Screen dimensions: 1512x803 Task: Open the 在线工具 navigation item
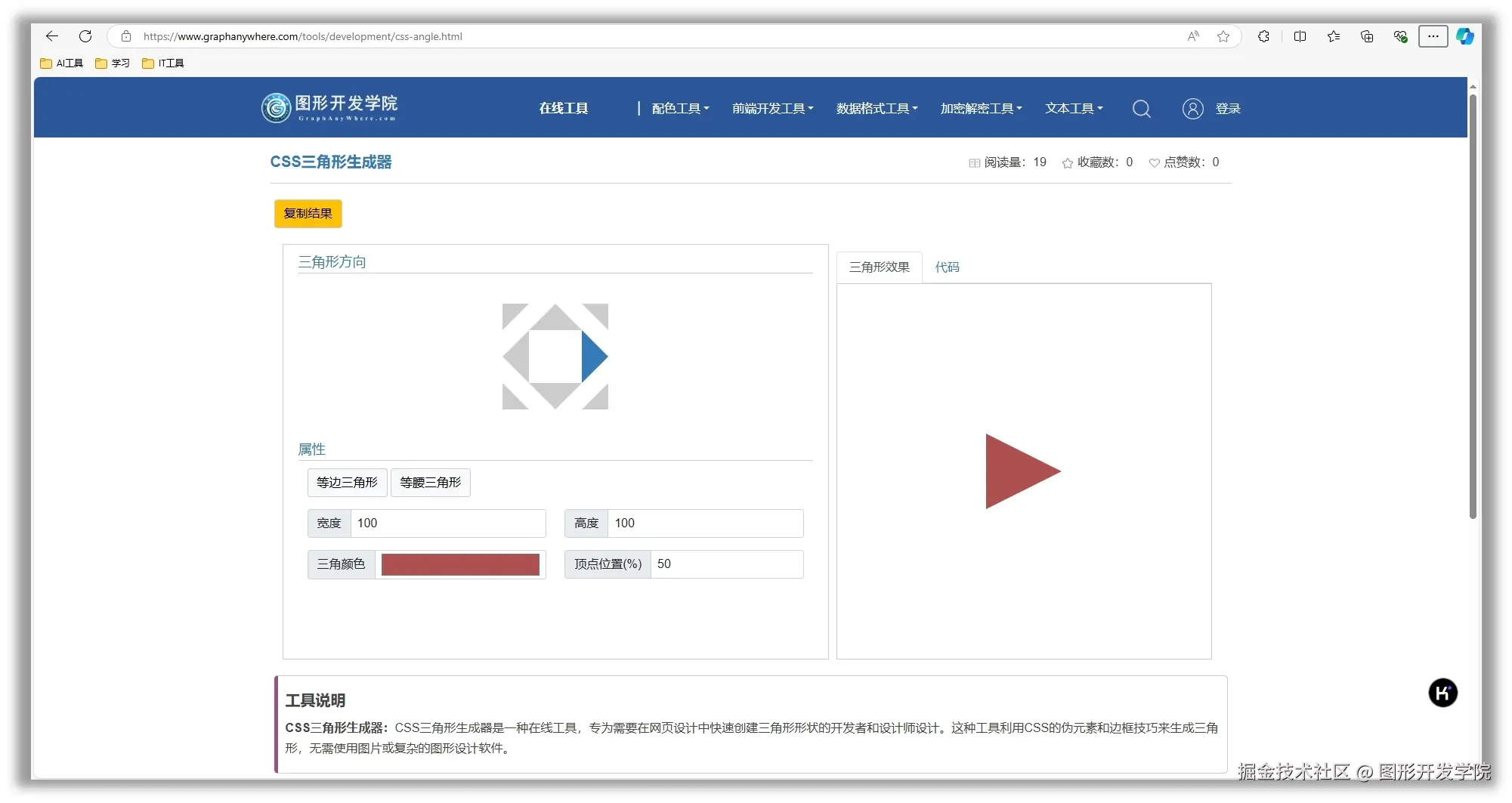564,109
